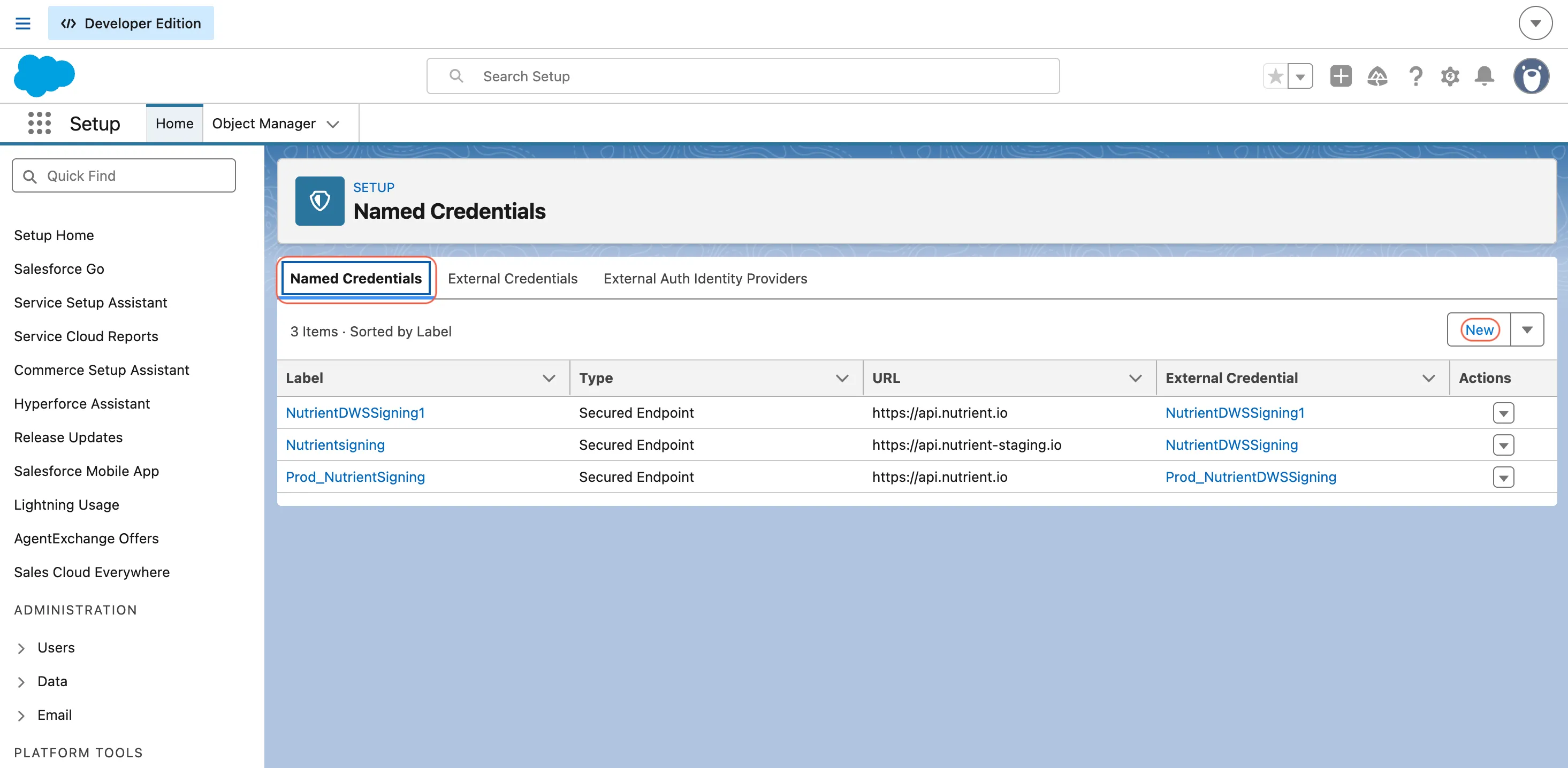The height and width of the screenshot is (768, 1568).
Task: Expand the Data section
Action: click(x=21, y=682)
